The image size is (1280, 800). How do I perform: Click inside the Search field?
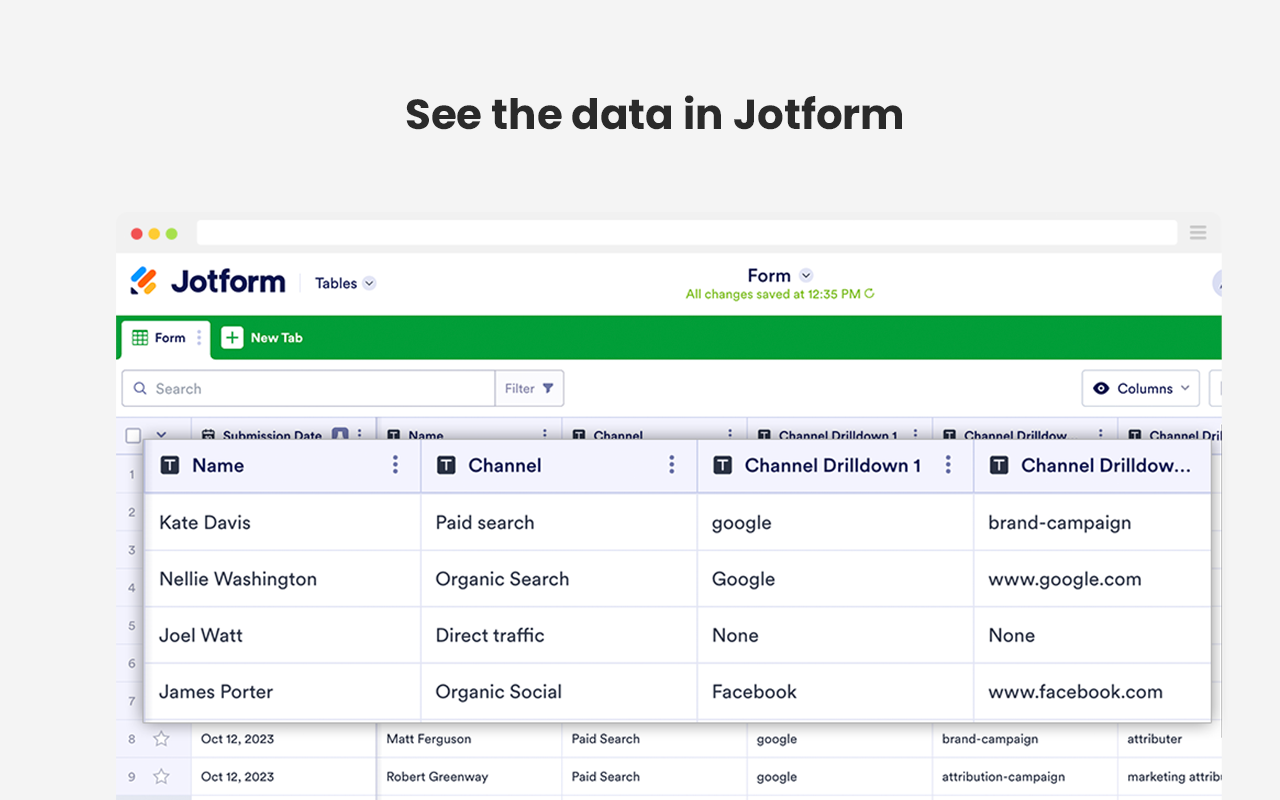300,388
